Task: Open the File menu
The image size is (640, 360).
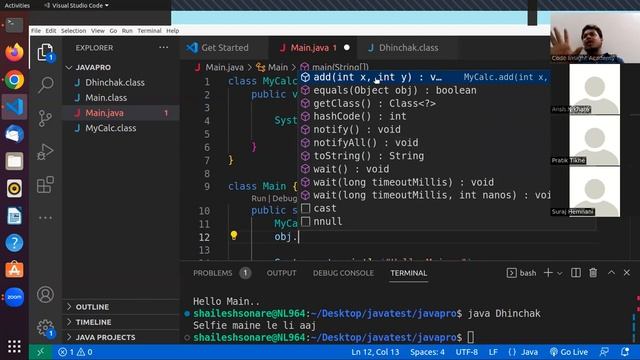Action: (36, 31)
